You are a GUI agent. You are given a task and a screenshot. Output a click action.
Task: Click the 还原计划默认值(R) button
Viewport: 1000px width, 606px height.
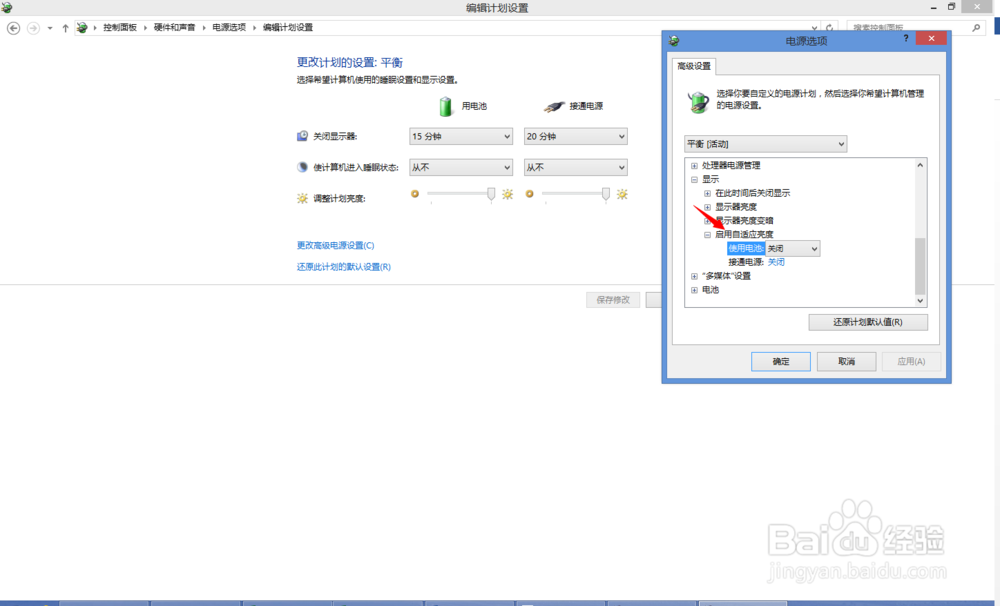point(866,322)
